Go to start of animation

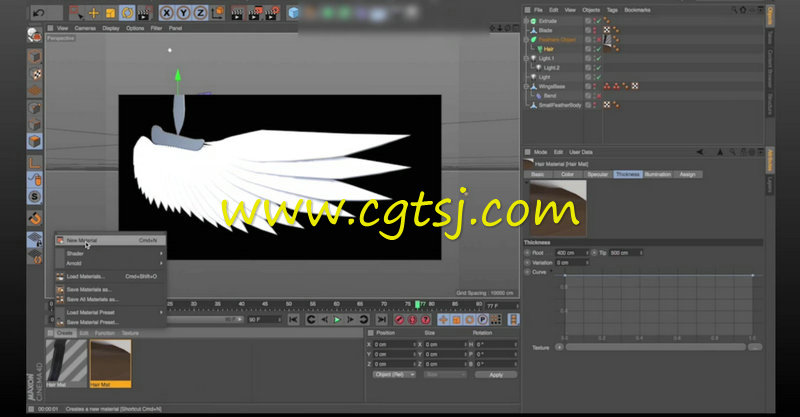coord(293,320)
